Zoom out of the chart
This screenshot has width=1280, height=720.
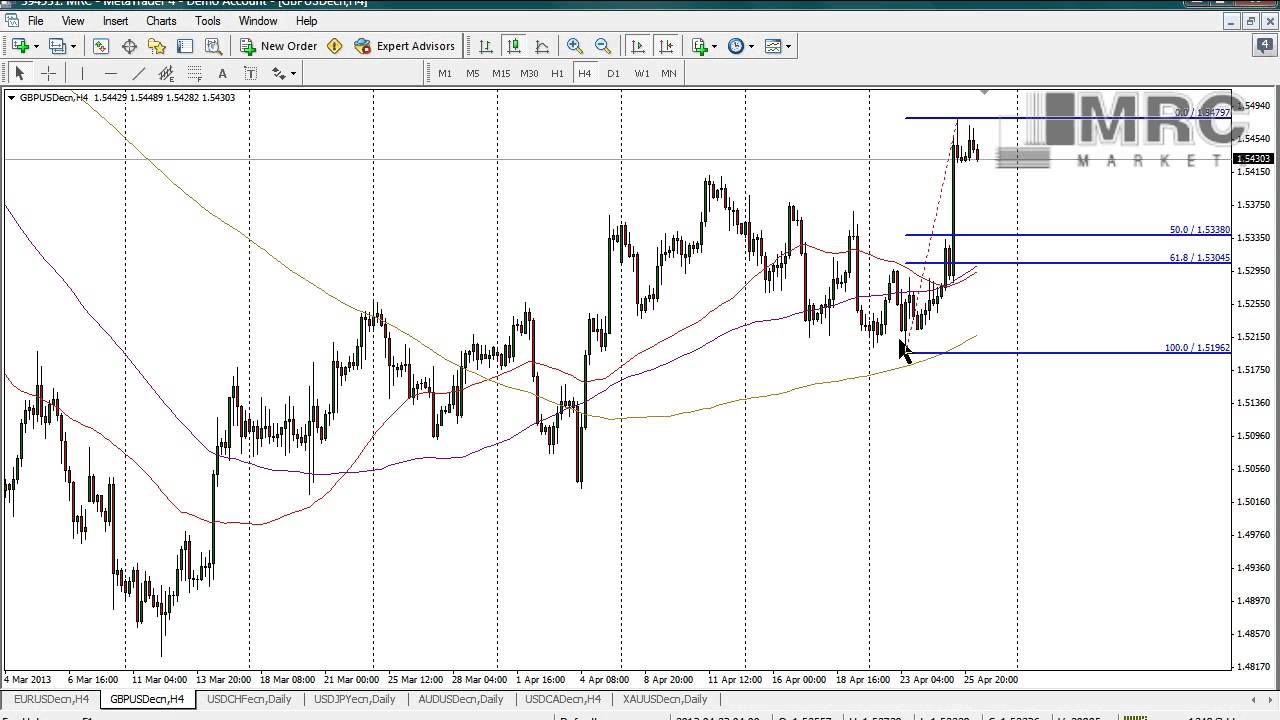(x=603, y=46)
